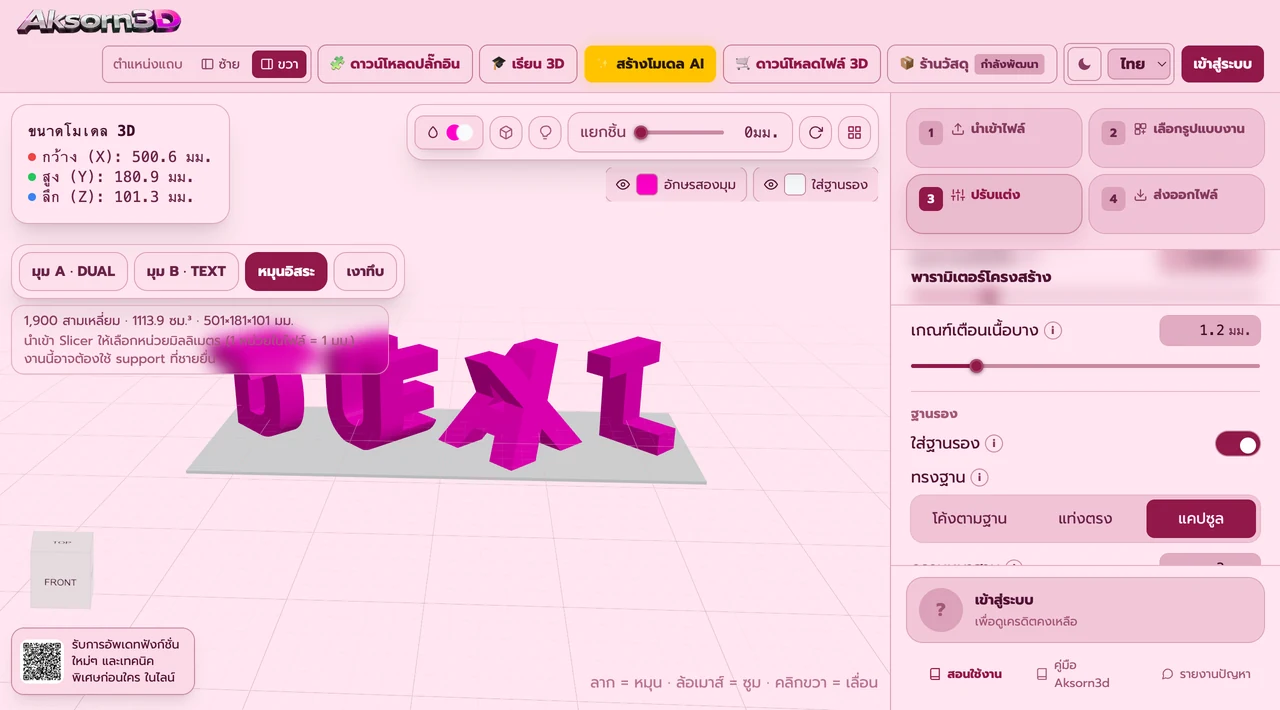
Task: Pick the white ใส่ฐานรอง color swatch
Action: tap(795, 185)
